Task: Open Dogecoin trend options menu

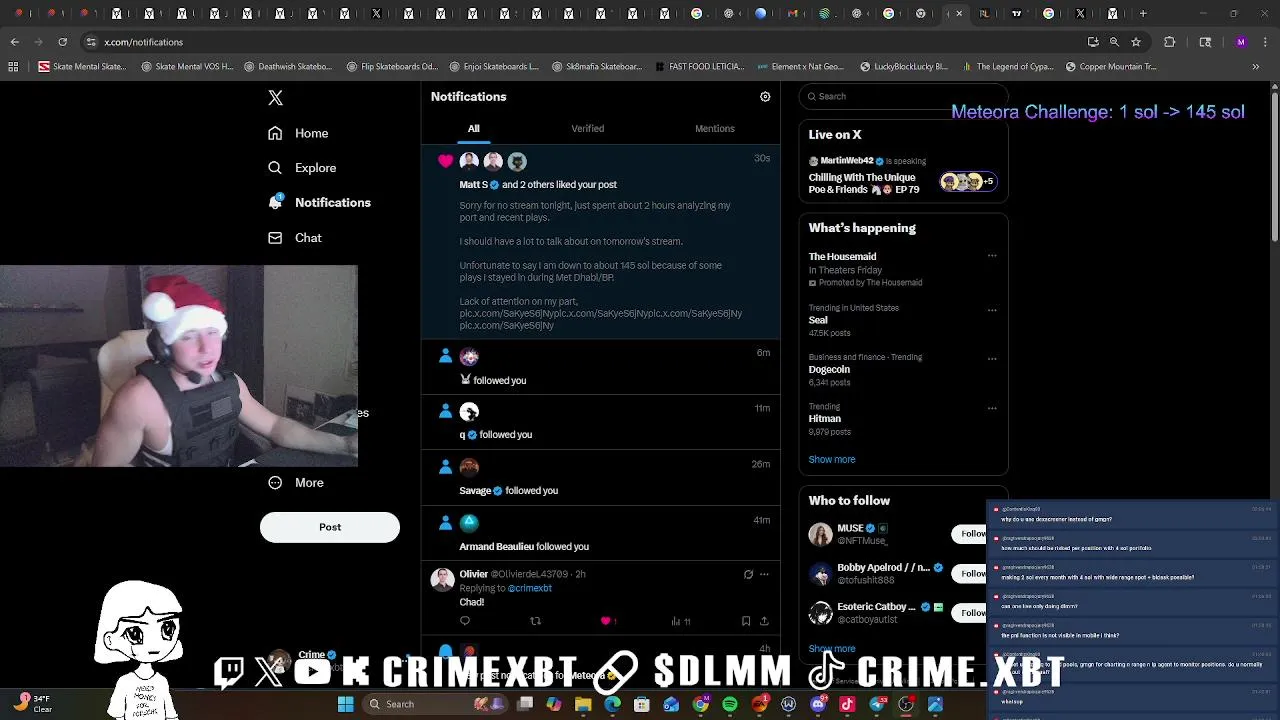Action: click(x=992, y=359)
